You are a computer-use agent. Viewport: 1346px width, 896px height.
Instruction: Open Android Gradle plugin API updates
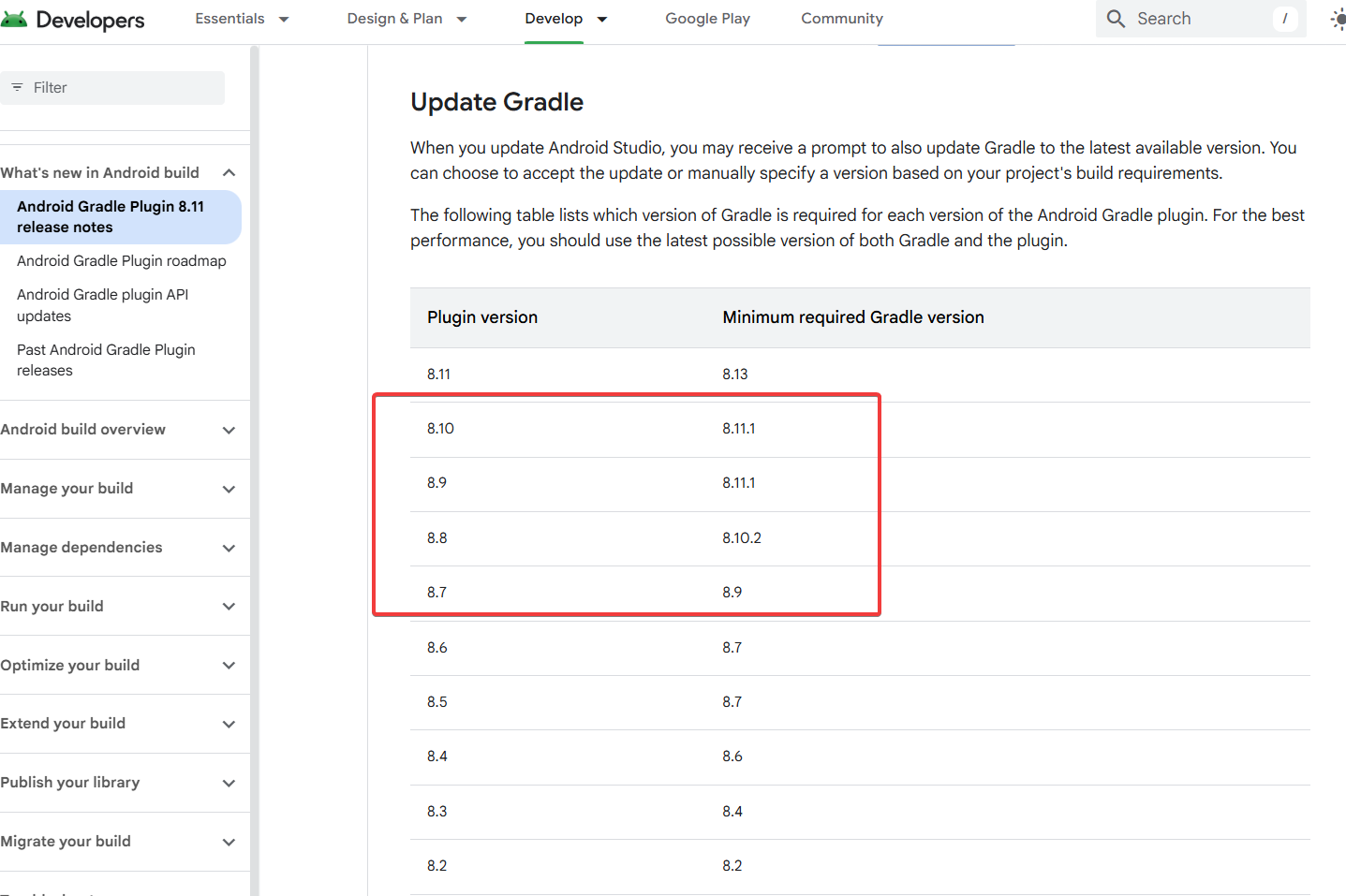tap(103, 305)
